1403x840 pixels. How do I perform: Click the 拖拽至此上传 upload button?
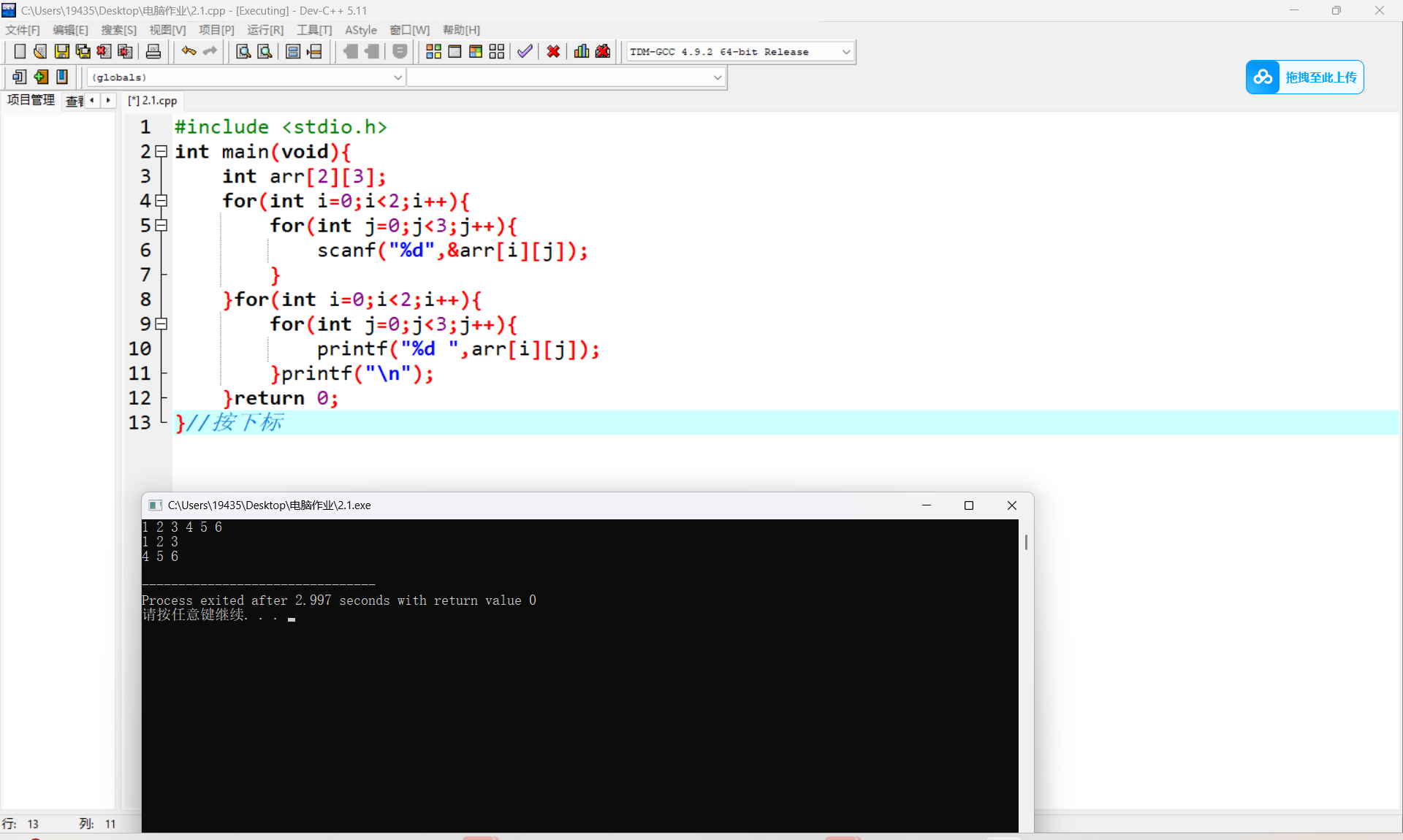[1304, 77]
